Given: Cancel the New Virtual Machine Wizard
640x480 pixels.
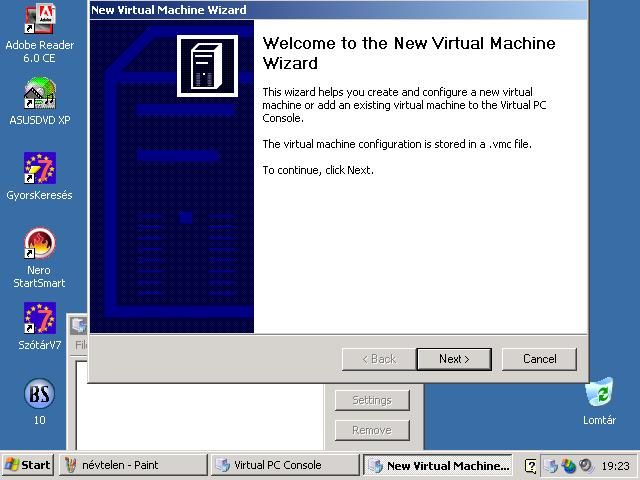Looking at the screenshot, I should coord(539,359).
